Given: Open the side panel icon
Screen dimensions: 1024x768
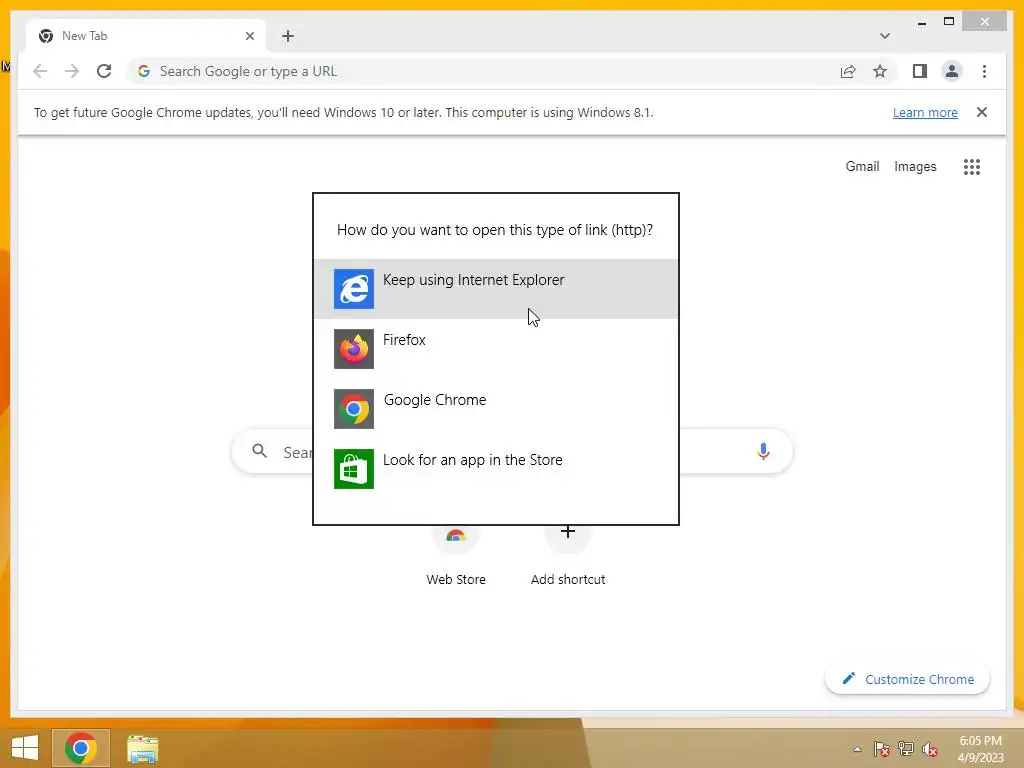Looking at the screenshot, I should (x=920, y=71).
